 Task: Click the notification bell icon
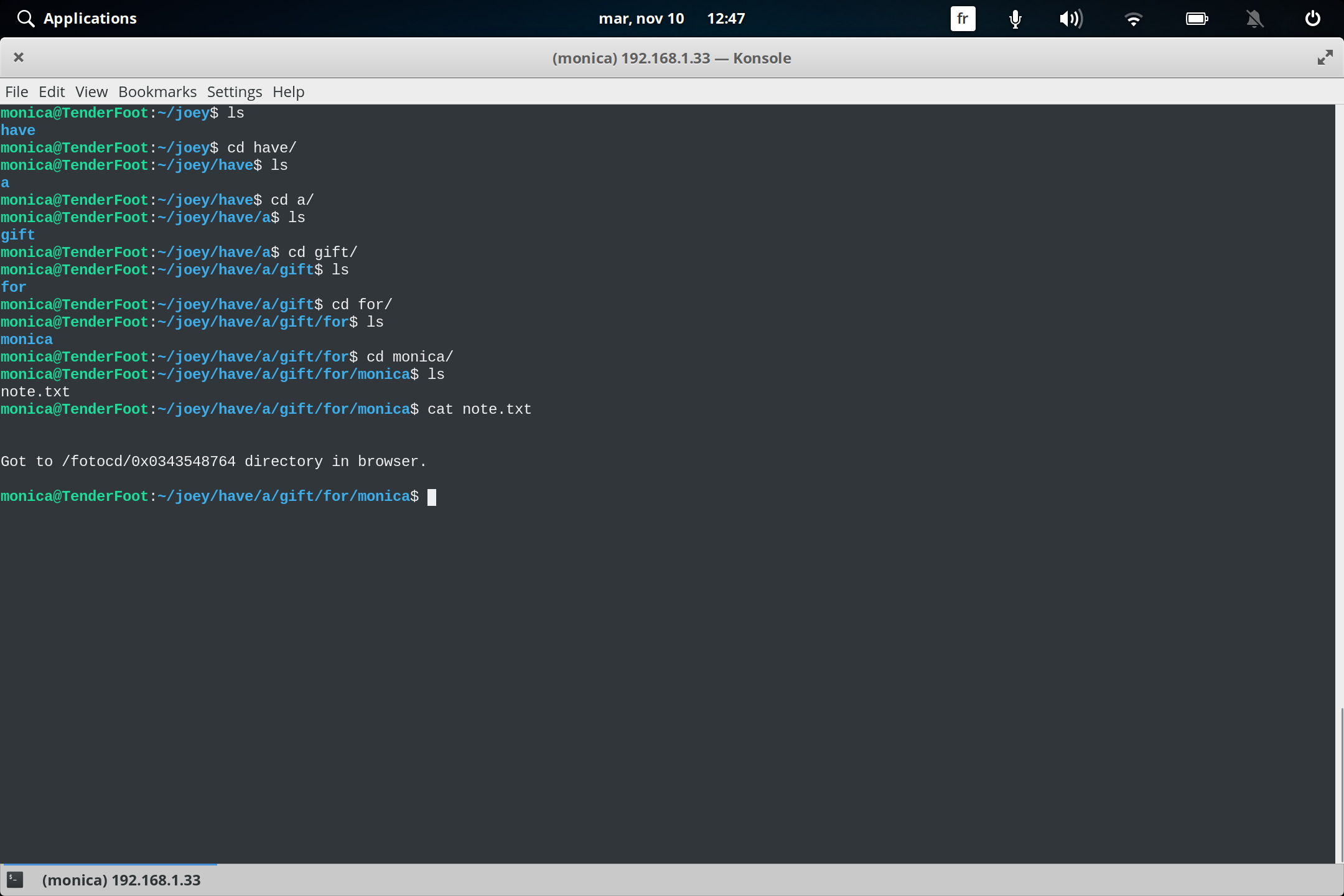click(x=1254, y=18)
